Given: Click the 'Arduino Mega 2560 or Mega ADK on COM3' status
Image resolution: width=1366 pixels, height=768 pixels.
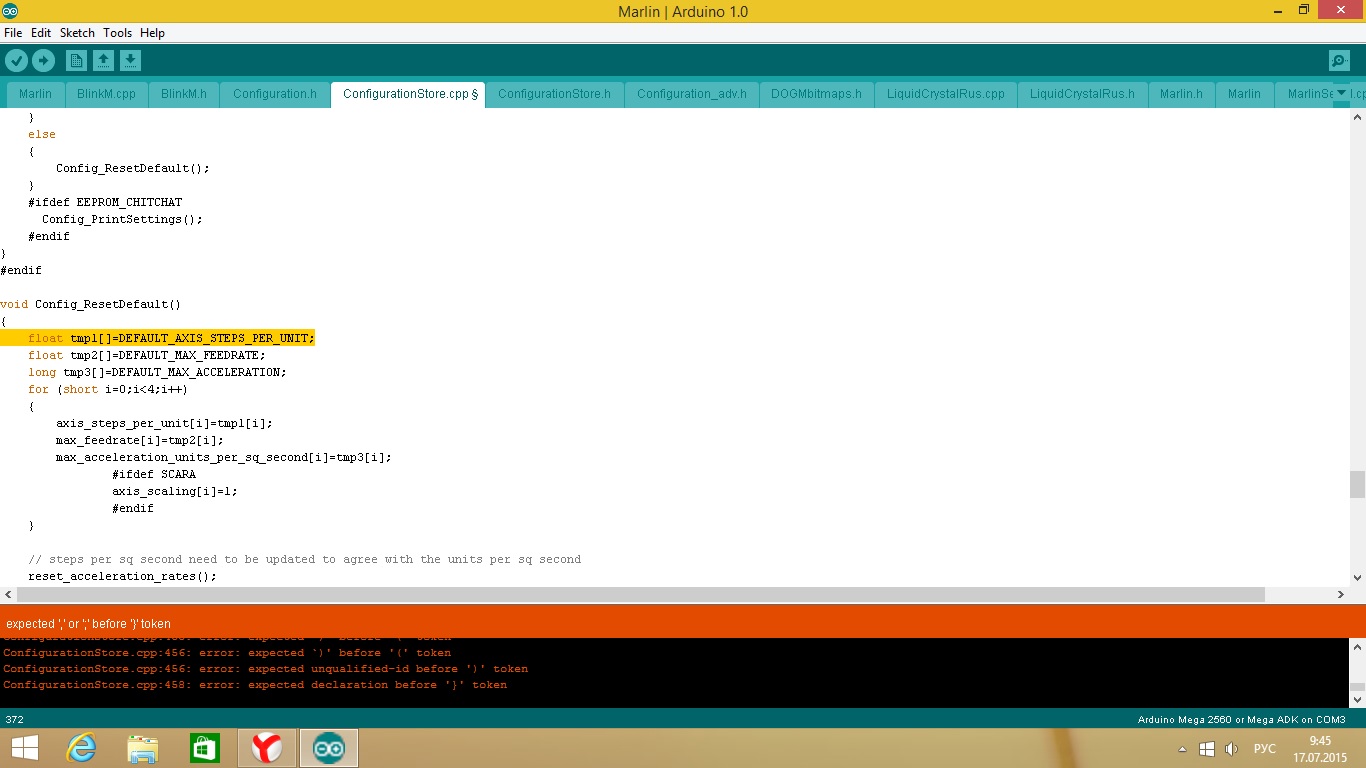Looking at the screenshot, I should pos(1241,720).
